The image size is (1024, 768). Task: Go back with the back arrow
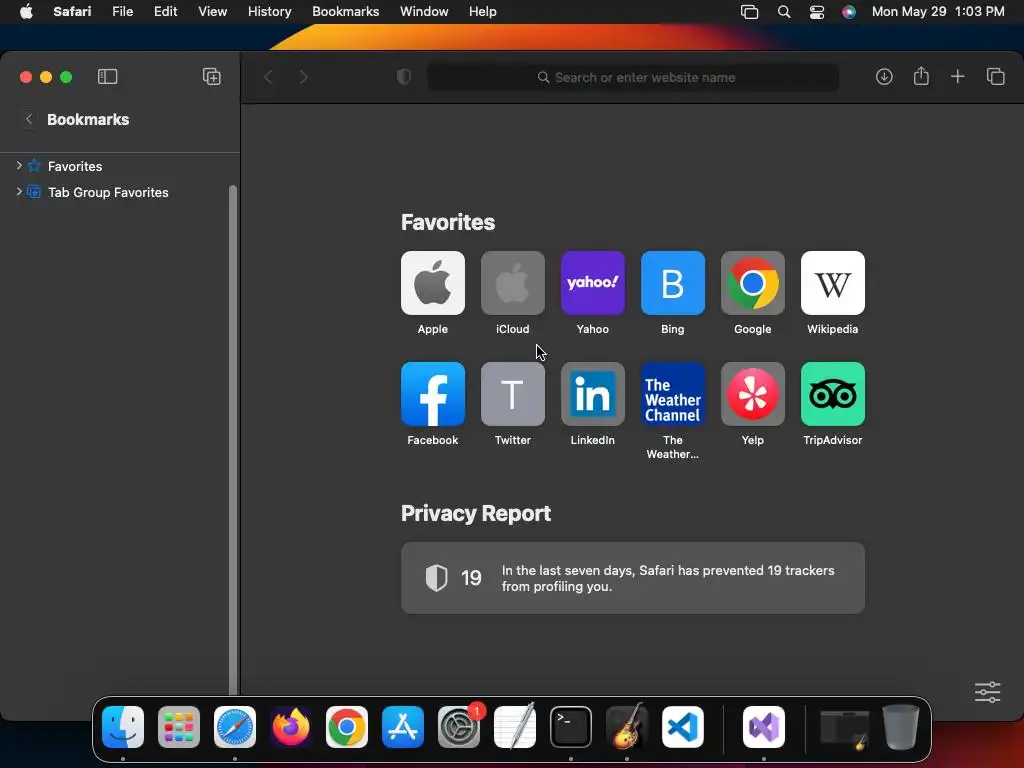point(268,77)
